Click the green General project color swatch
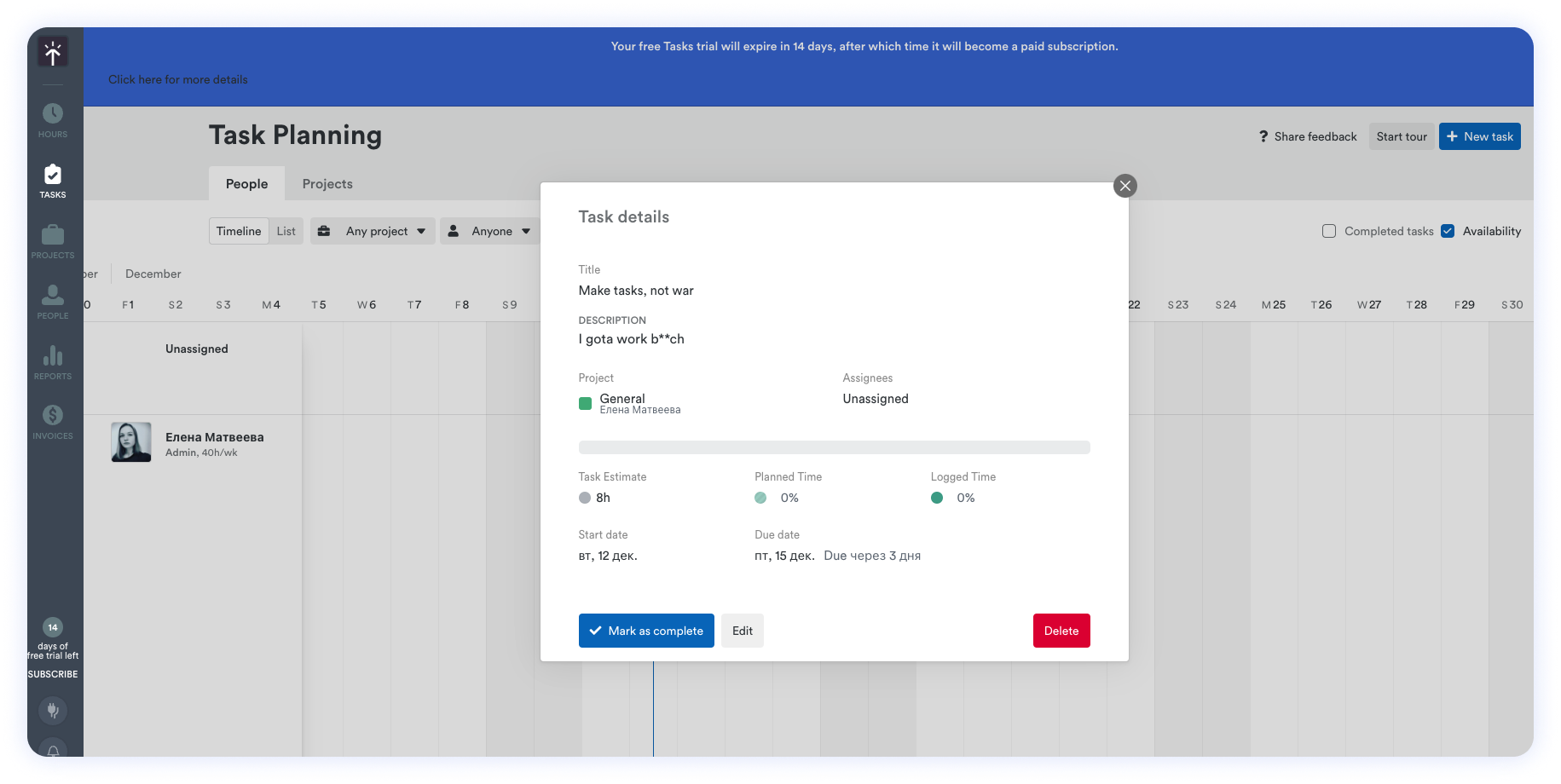 click(585, 404)
